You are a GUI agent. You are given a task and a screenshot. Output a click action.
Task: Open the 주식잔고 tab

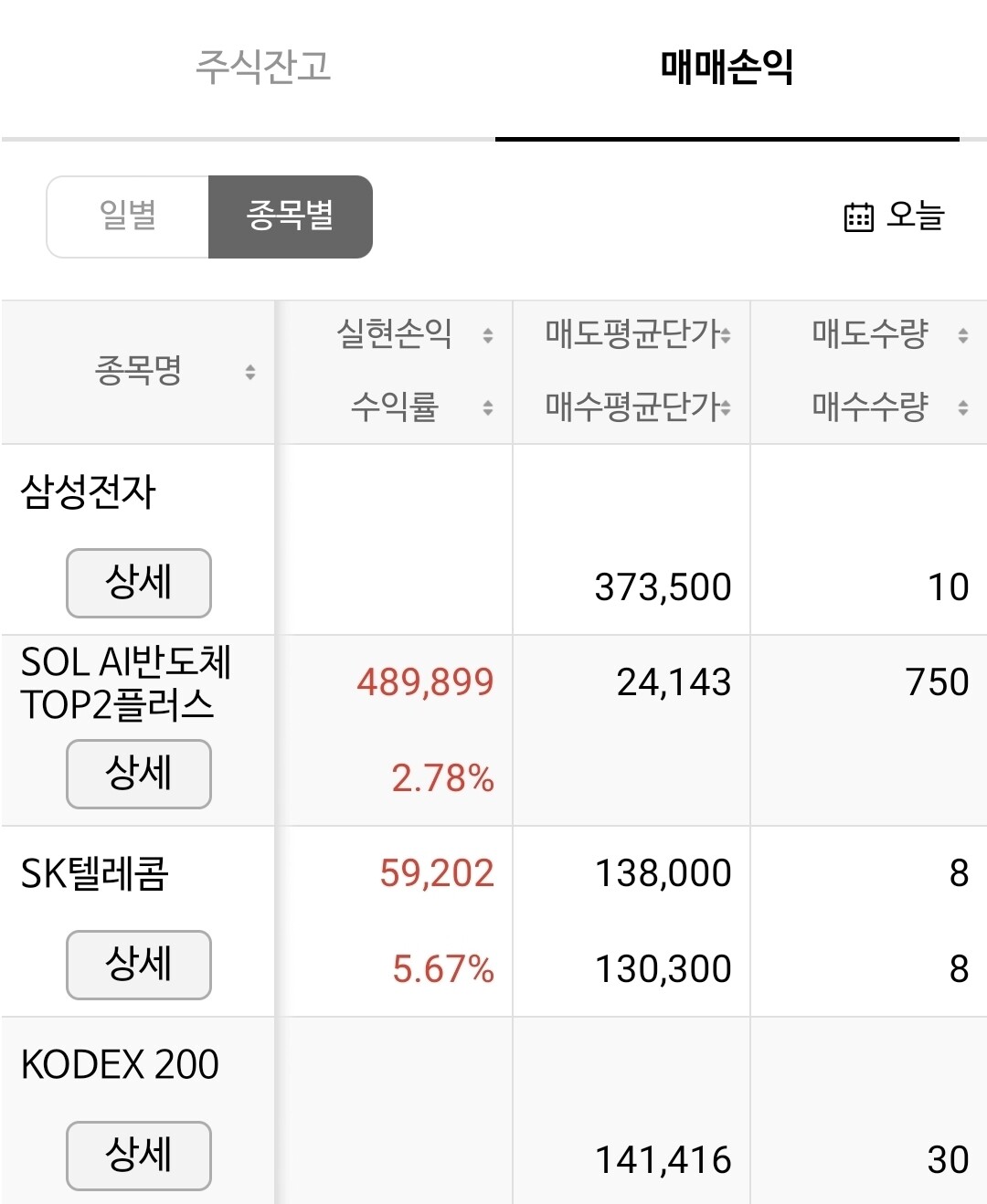tap(263, 67)
